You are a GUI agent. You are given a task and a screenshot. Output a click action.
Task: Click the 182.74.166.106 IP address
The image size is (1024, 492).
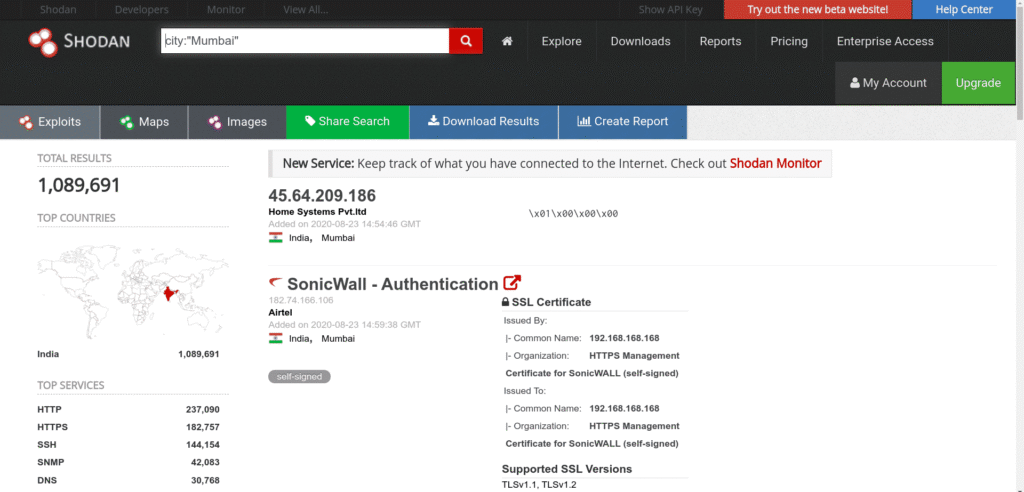coord(301,301)
